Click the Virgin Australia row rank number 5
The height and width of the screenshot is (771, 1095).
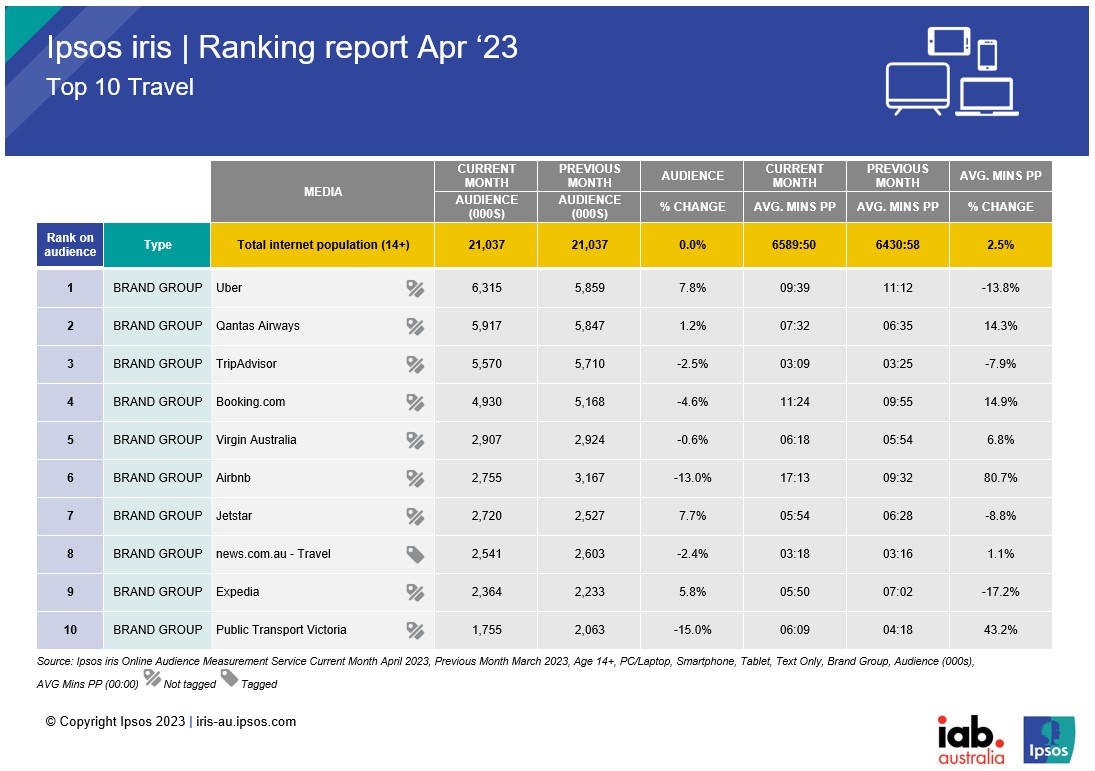70,440
